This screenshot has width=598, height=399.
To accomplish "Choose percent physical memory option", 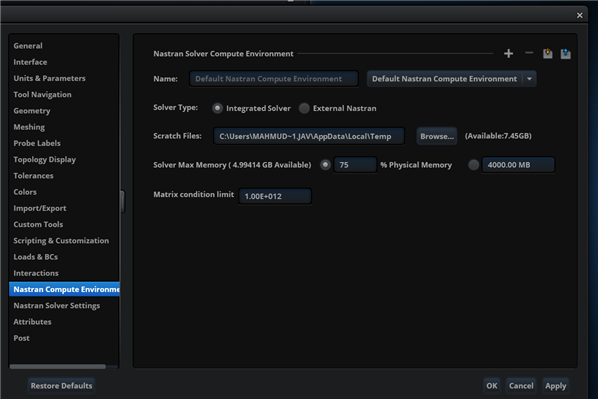I will tap(325, 165).
